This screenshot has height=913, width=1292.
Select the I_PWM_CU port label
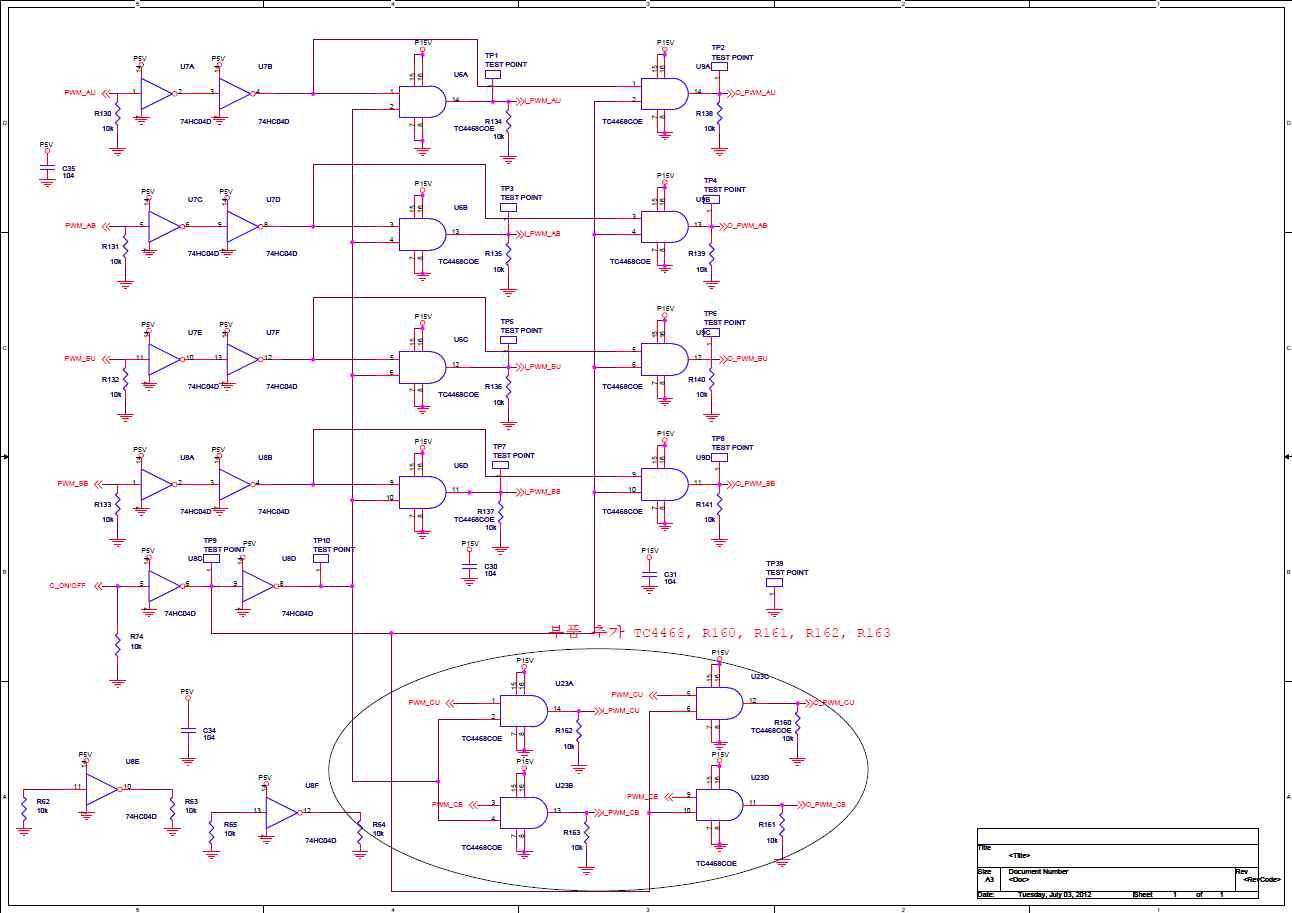point(621,711)
